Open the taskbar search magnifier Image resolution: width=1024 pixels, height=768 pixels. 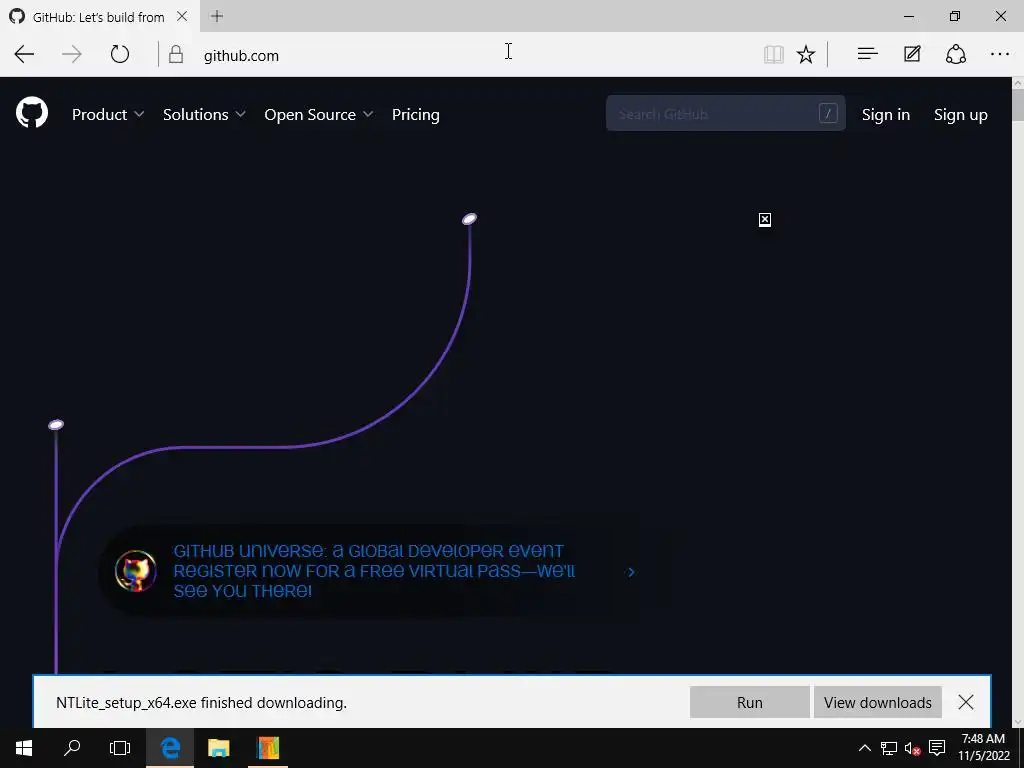click(72, 748)
